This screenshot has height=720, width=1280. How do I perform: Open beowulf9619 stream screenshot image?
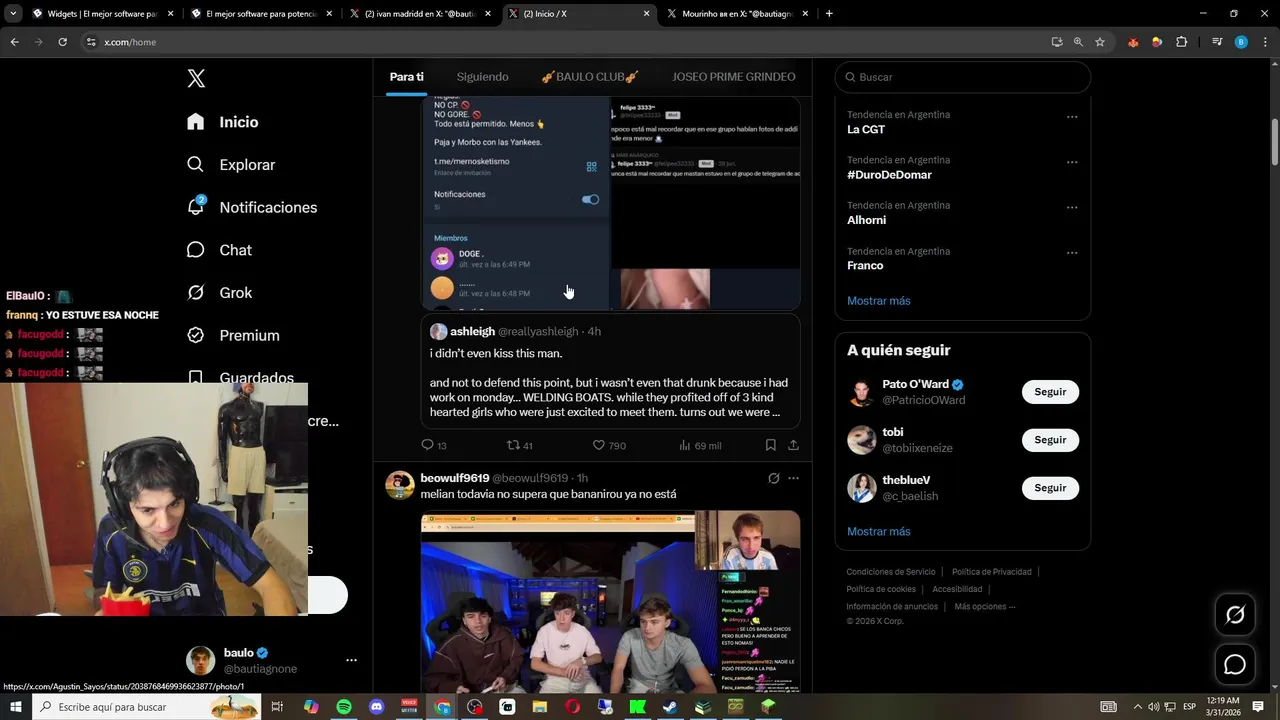(x=610, y=602)
